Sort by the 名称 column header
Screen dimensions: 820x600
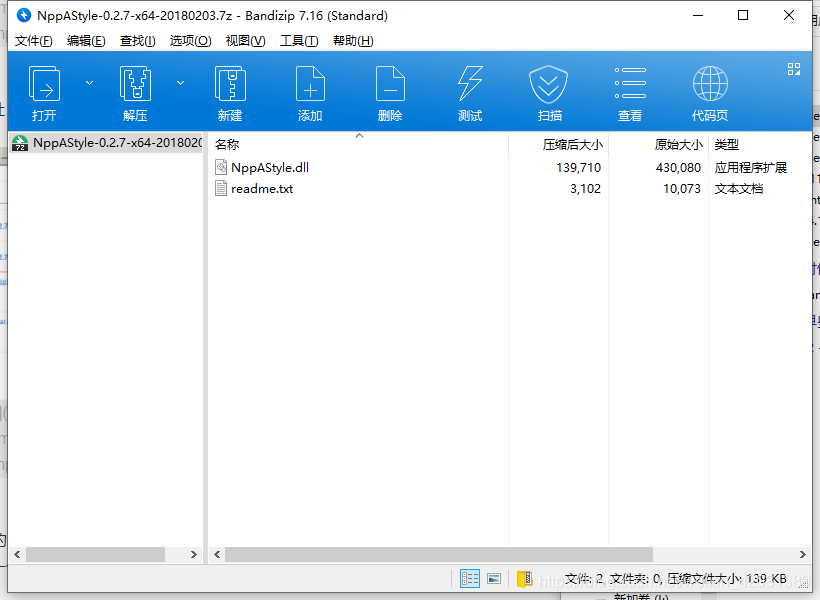coord(359,144)
